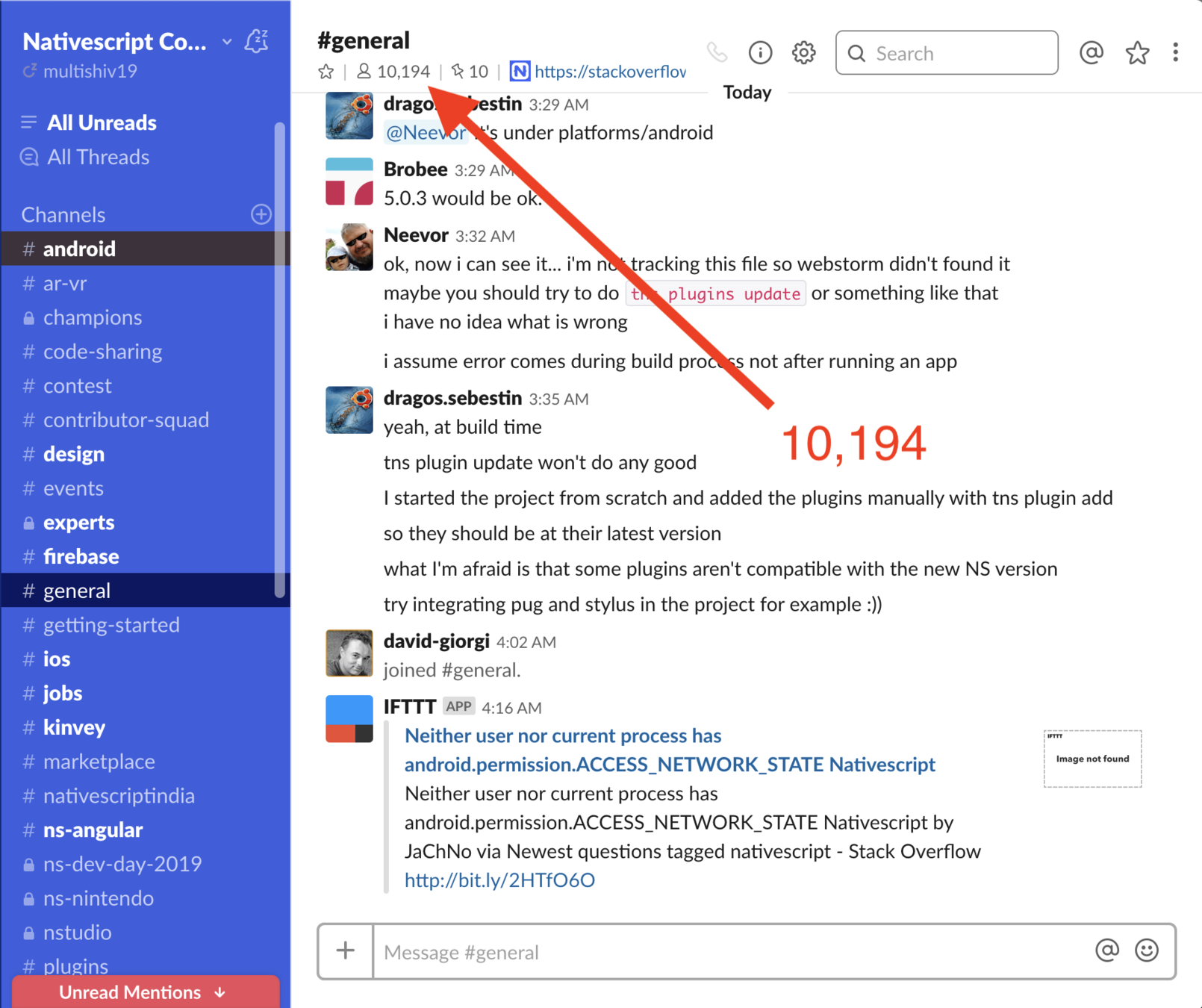Show starred items star icon
The width and height of the screenshot is (1202, 1008).
pyautogui.click(x=1137, y=53)
